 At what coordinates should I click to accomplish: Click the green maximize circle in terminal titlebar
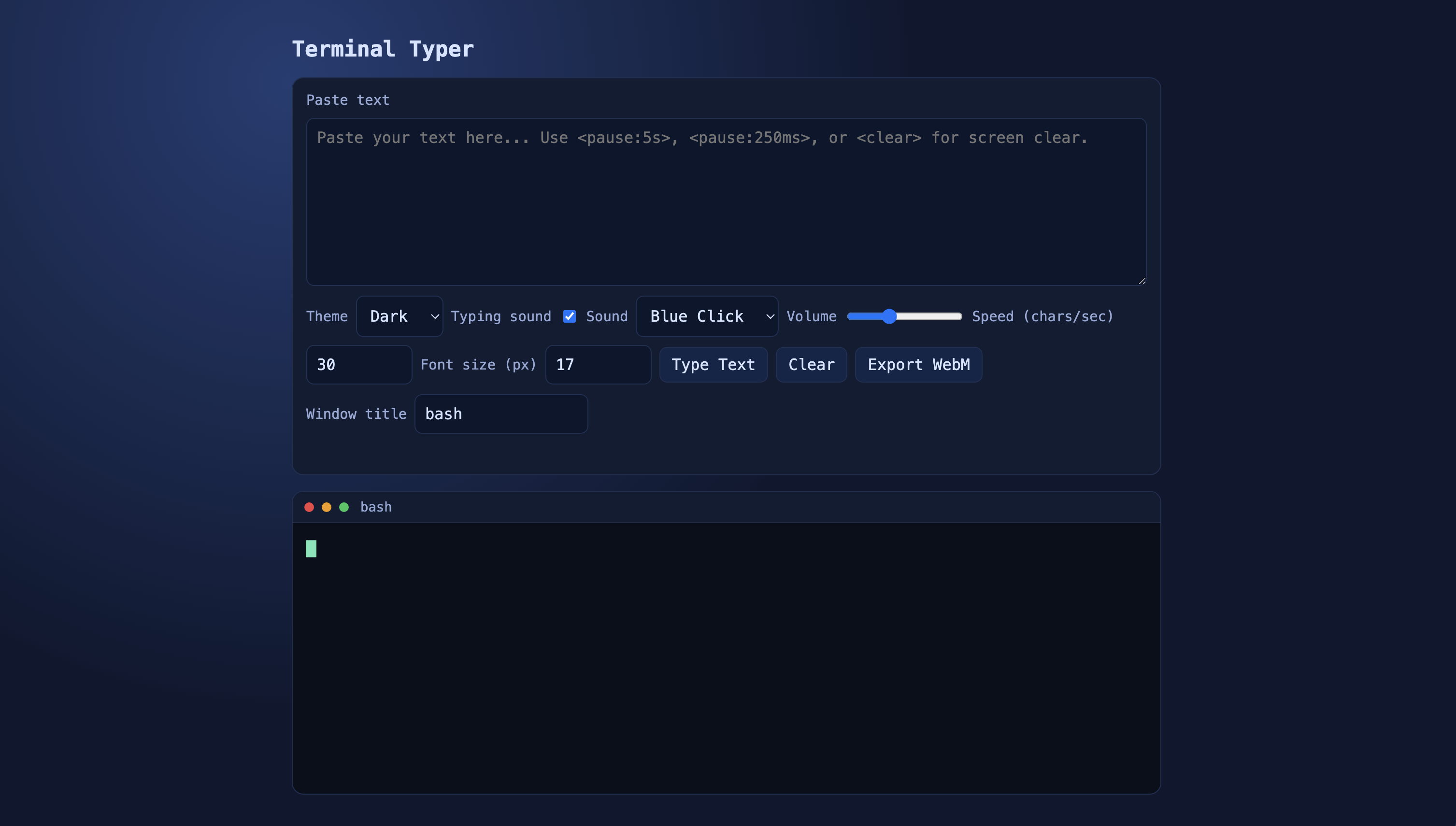click(x=344, y=507)
